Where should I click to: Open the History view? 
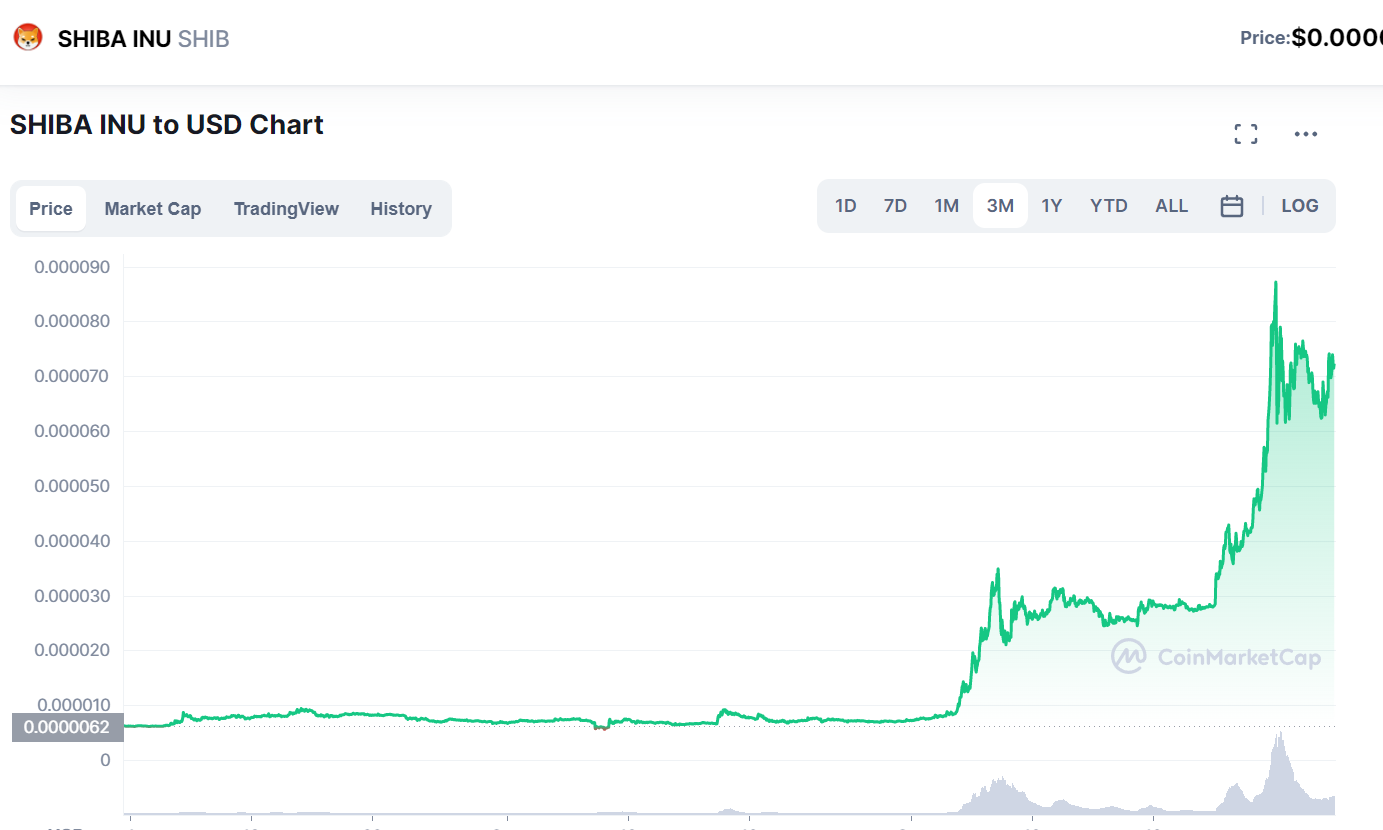tap(400, 208)
